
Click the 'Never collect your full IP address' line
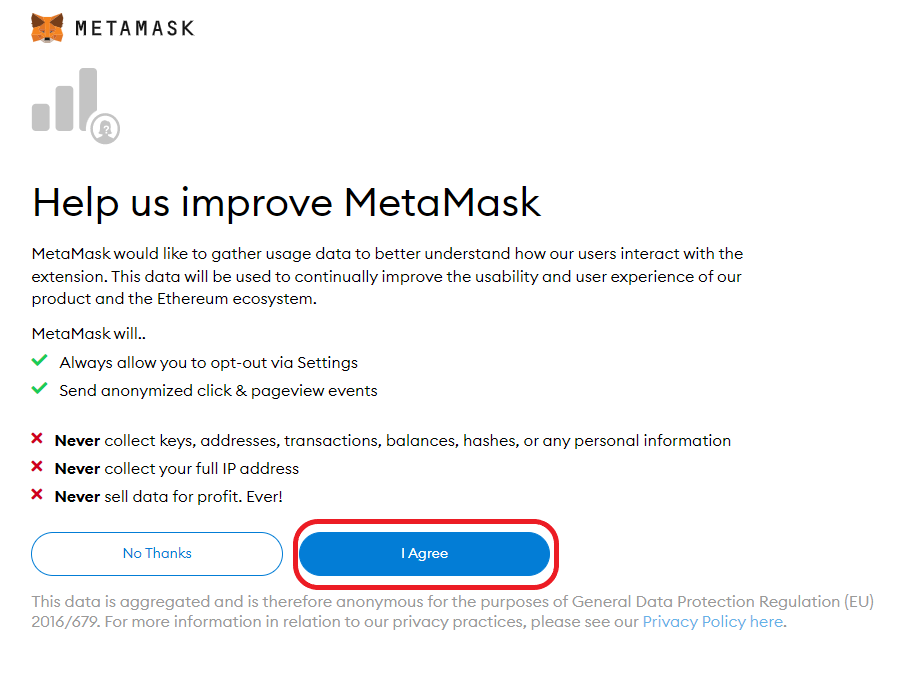(177, 468)
